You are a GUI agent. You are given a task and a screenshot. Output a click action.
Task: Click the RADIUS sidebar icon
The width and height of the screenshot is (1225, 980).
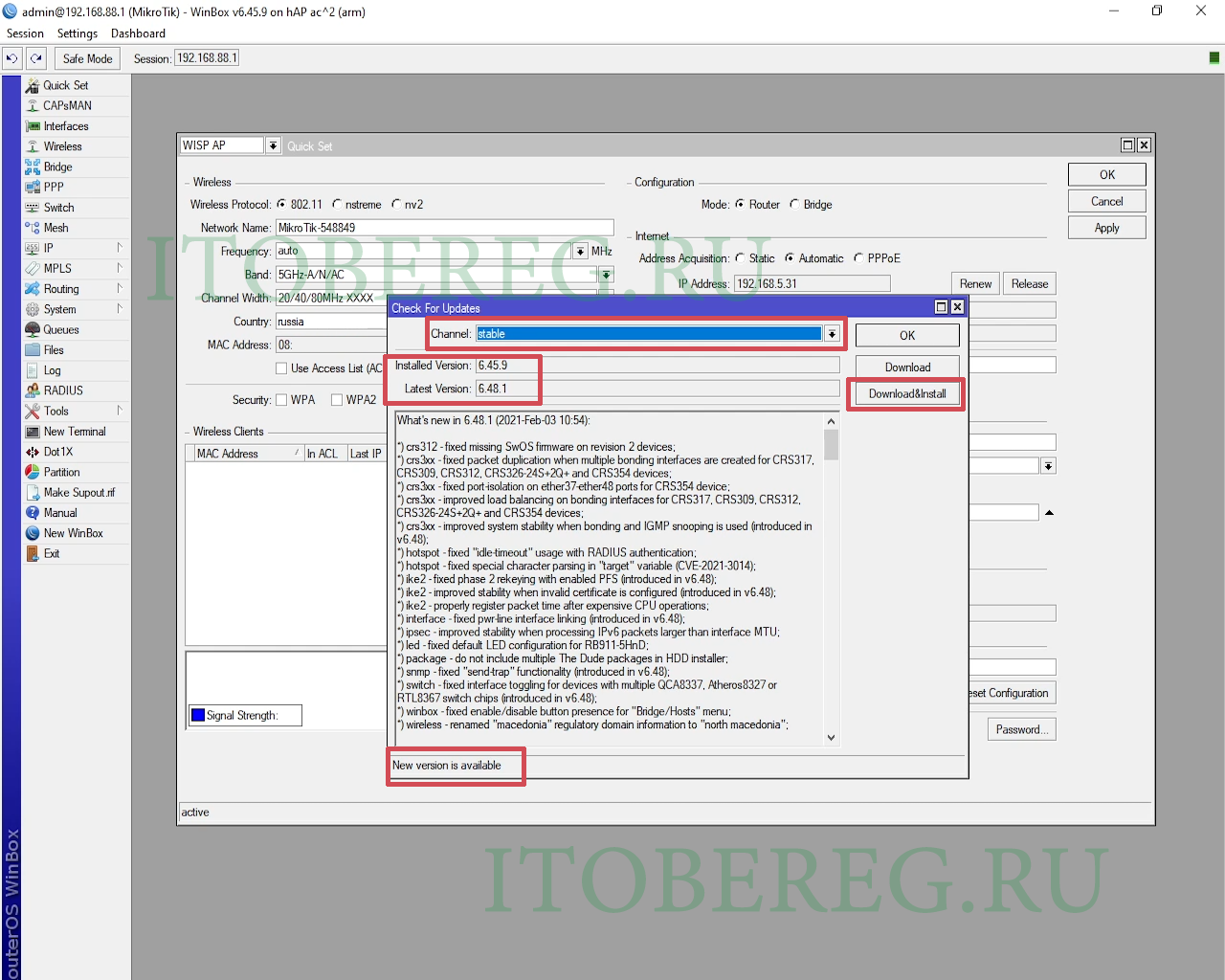pos(33,390)
